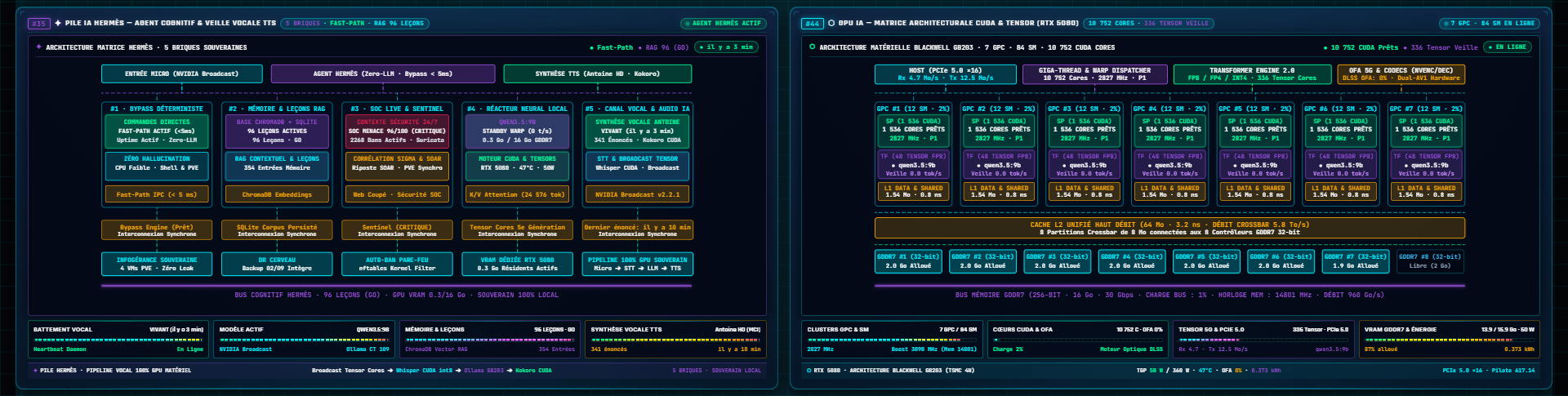Open the PIPELINE 100% GPU SOUVERAIN box
This screenshot has height=396, width=1568.
pos(638,263)
